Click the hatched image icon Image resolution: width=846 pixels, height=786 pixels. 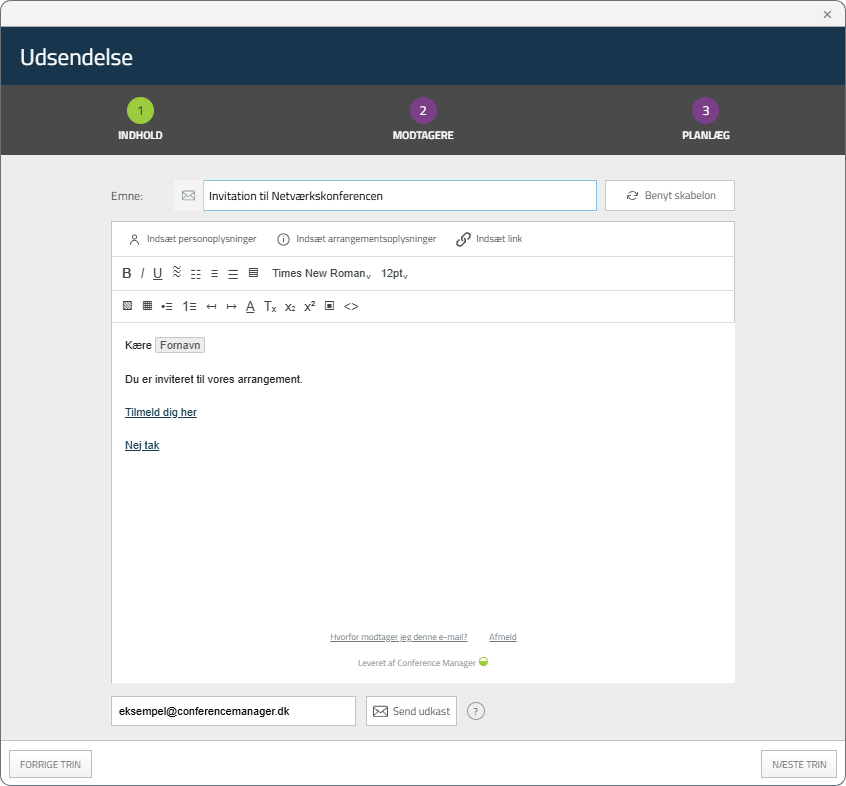tap(127, 306)
